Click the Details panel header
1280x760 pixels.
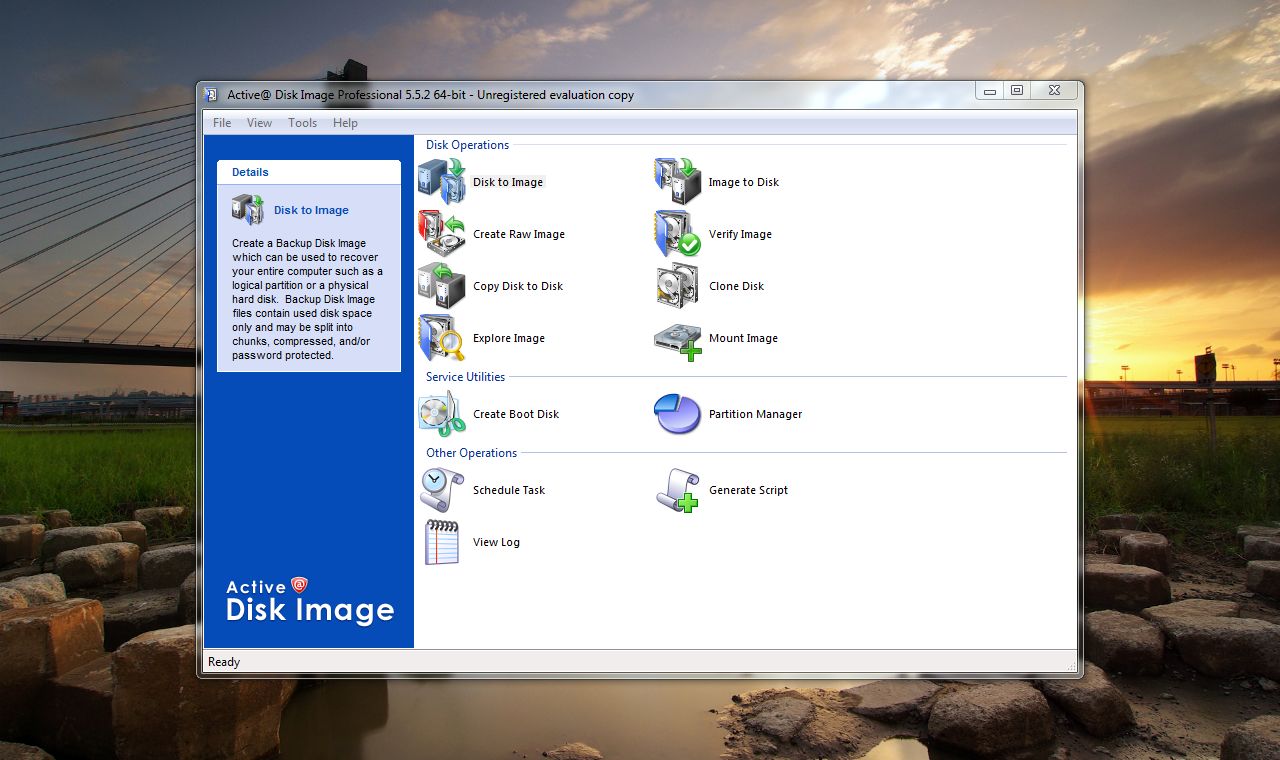[x=309, y=172]
